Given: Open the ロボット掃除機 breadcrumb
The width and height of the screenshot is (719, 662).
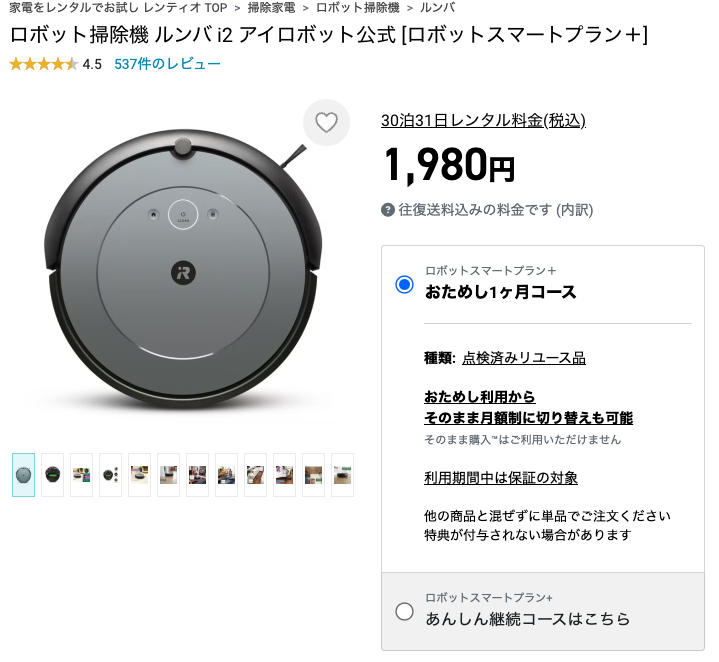Looking at the screenshot, I should tap(357, 7).
